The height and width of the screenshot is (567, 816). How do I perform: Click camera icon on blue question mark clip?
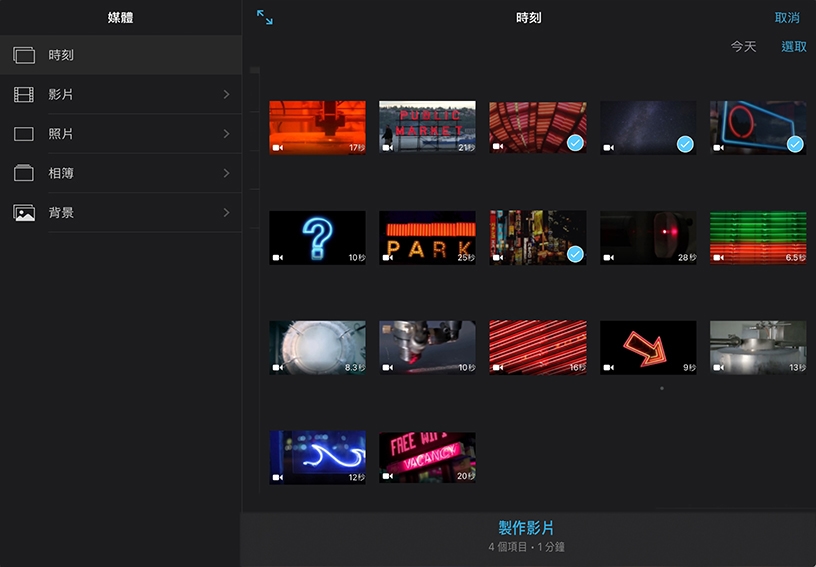pyautogui.click(x=278, y=257)
